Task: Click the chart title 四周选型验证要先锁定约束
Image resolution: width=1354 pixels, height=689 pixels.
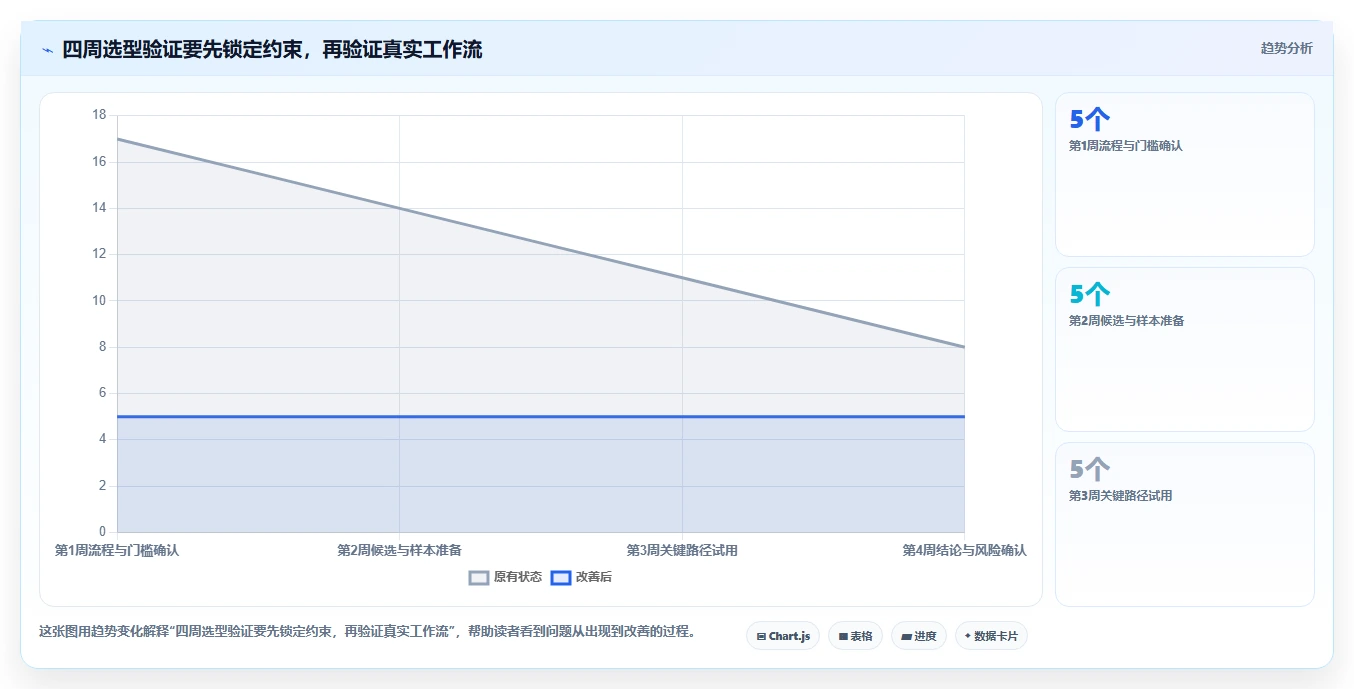Action: tap(272, 49)
